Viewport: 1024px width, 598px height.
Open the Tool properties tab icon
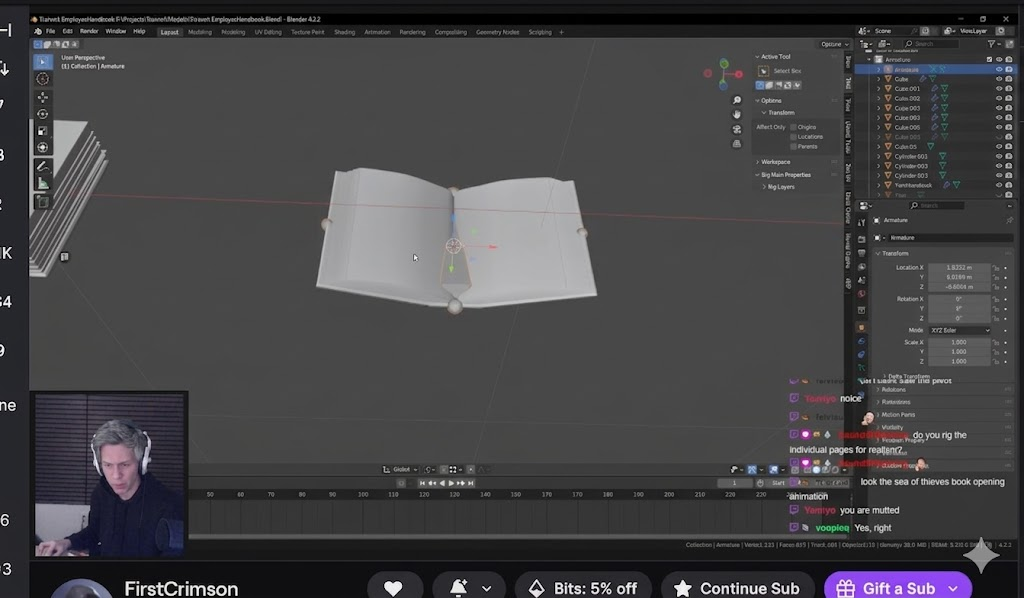pyautogui.click(x=861, y=223)
